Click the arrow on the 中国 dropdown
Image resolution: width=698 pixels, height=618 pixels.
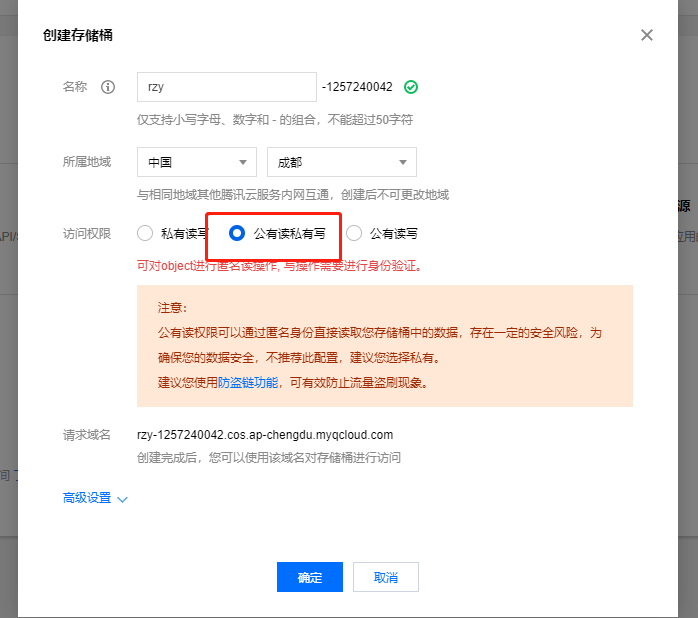[x=242, y=162]
